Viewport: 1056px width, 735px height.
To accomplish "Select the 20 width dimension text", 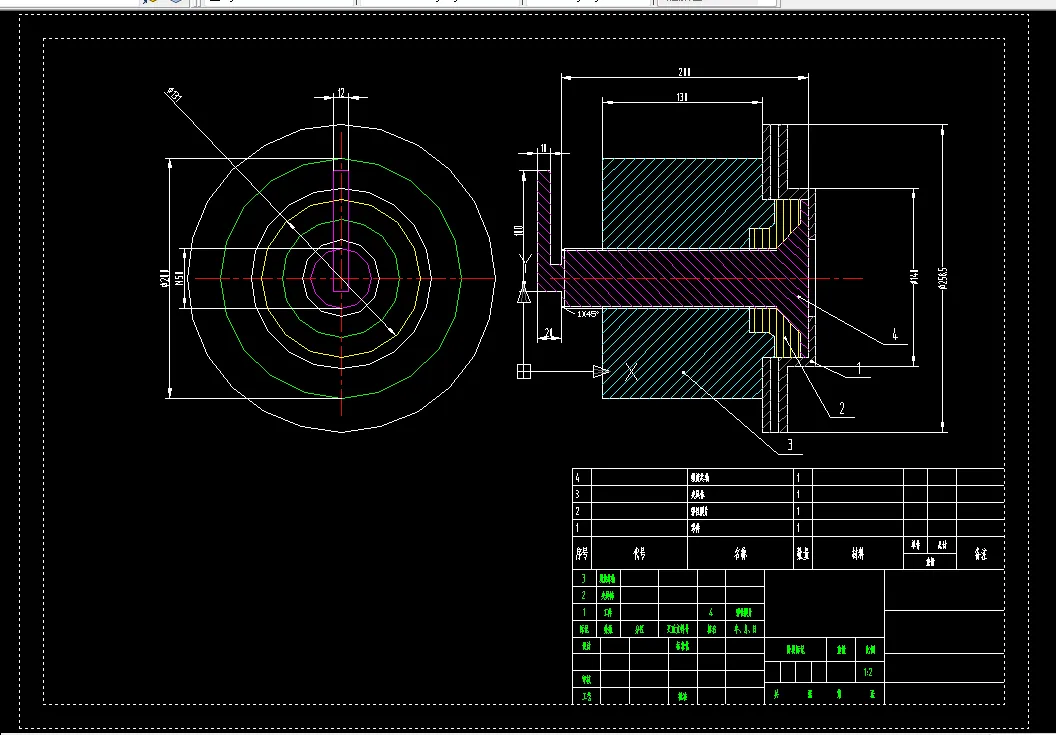I will click(548, 333).
